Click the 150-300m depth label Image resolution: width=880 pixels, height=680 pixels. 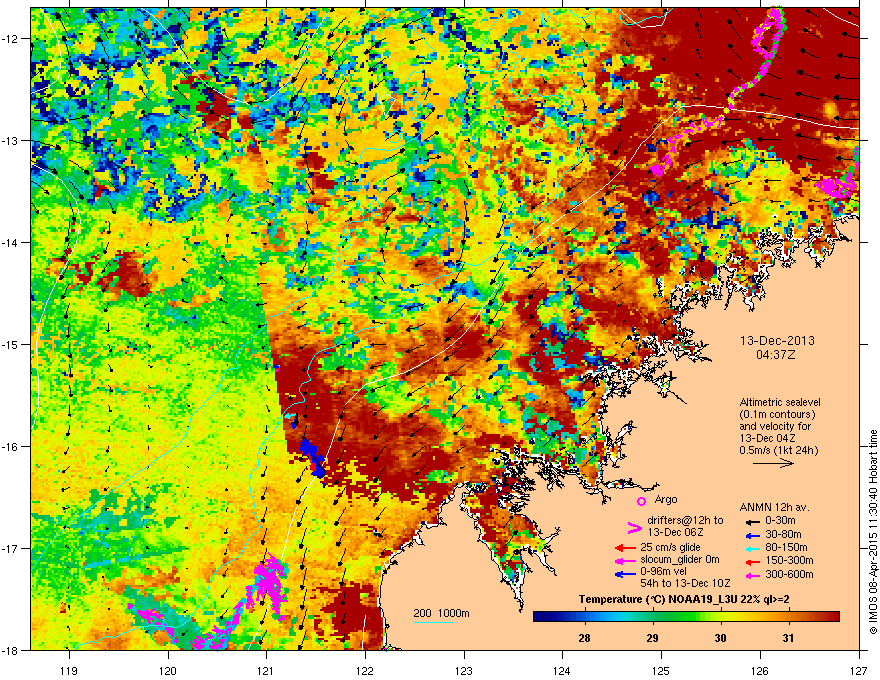[x=789, y=560]
